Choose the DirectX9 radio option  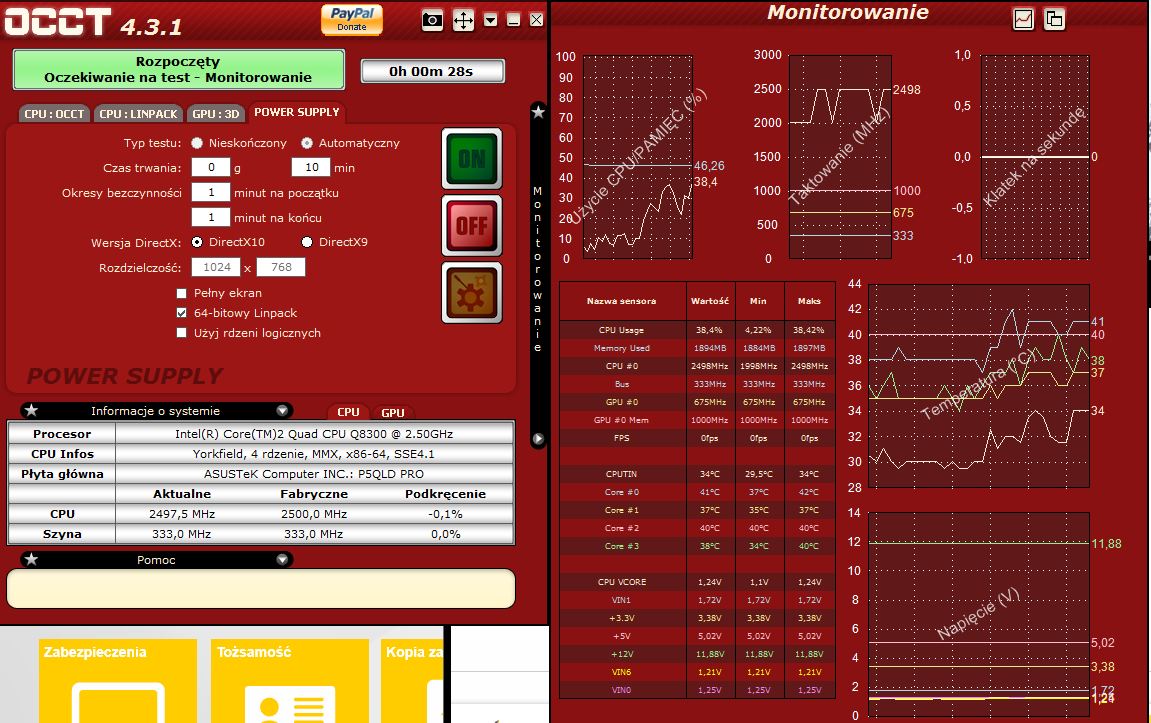(x=307, y=242)
